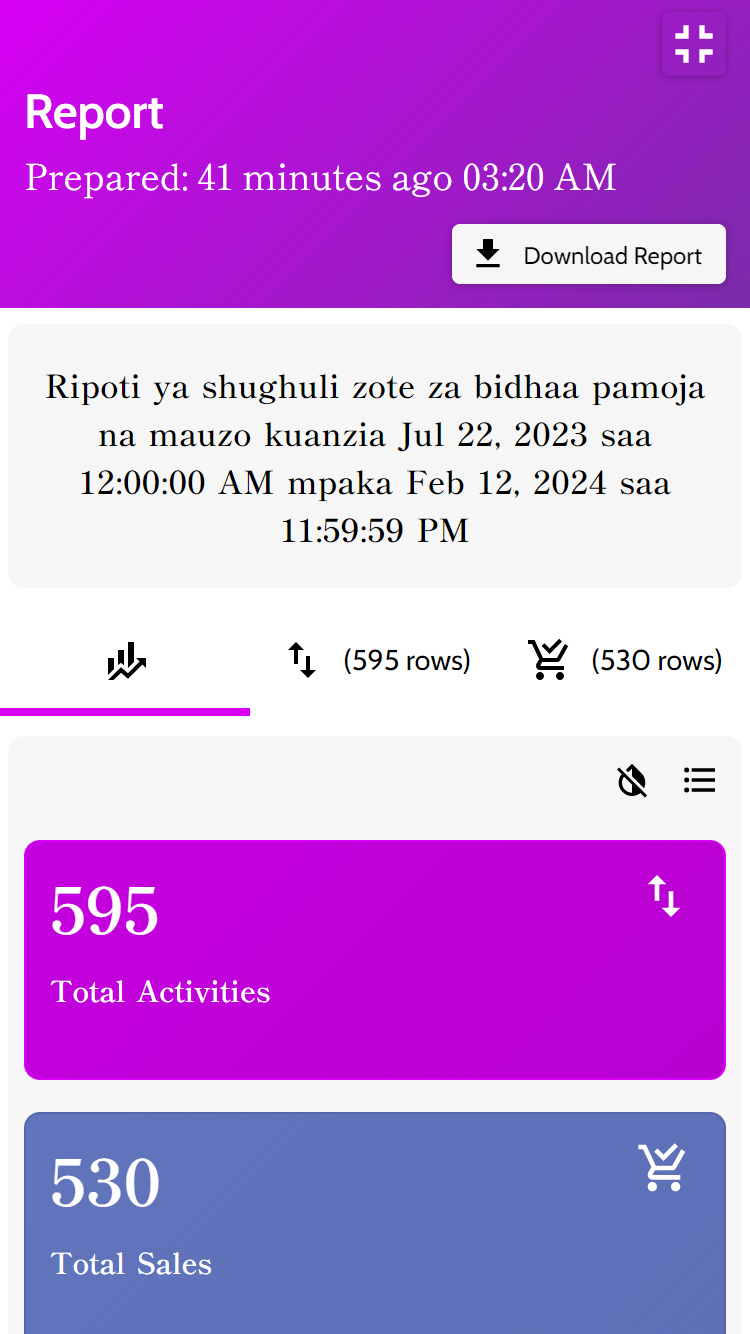
Task: Toggle the card colors off icon
Action: coord(632,780)
